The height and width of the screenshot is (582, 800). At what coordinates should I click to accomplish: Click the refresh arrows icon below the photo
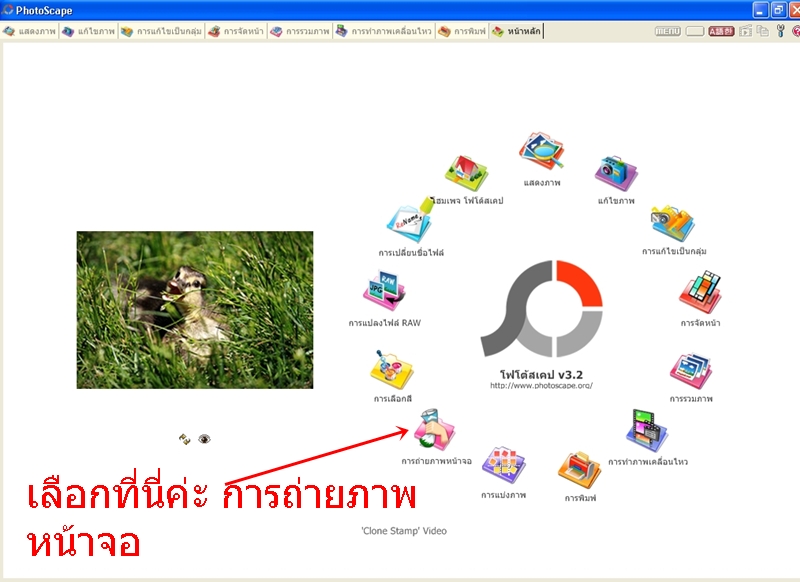click(x=185, y=439)
